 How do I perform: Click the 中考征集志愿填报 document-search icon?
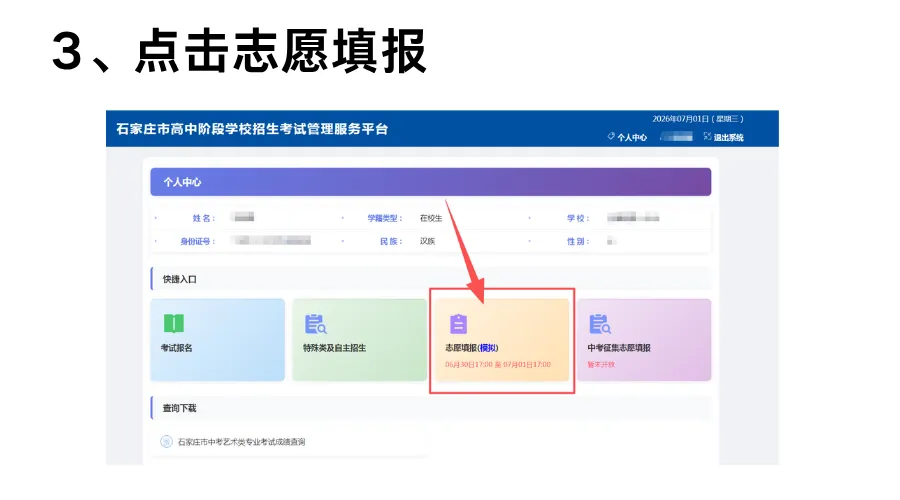(x=600, y=324)
